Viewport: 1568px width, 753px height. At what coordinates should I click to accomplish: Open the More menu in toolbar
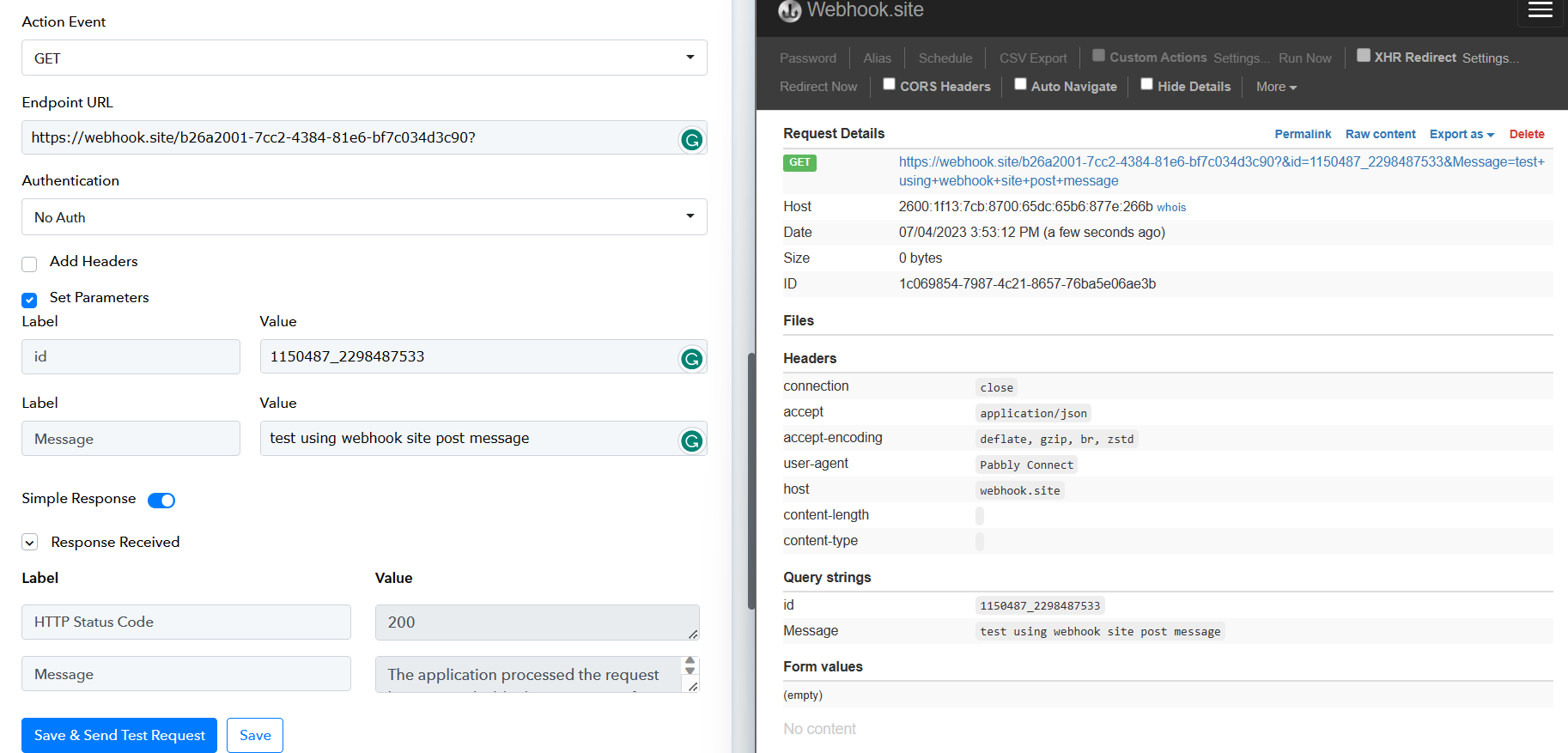1276,87
